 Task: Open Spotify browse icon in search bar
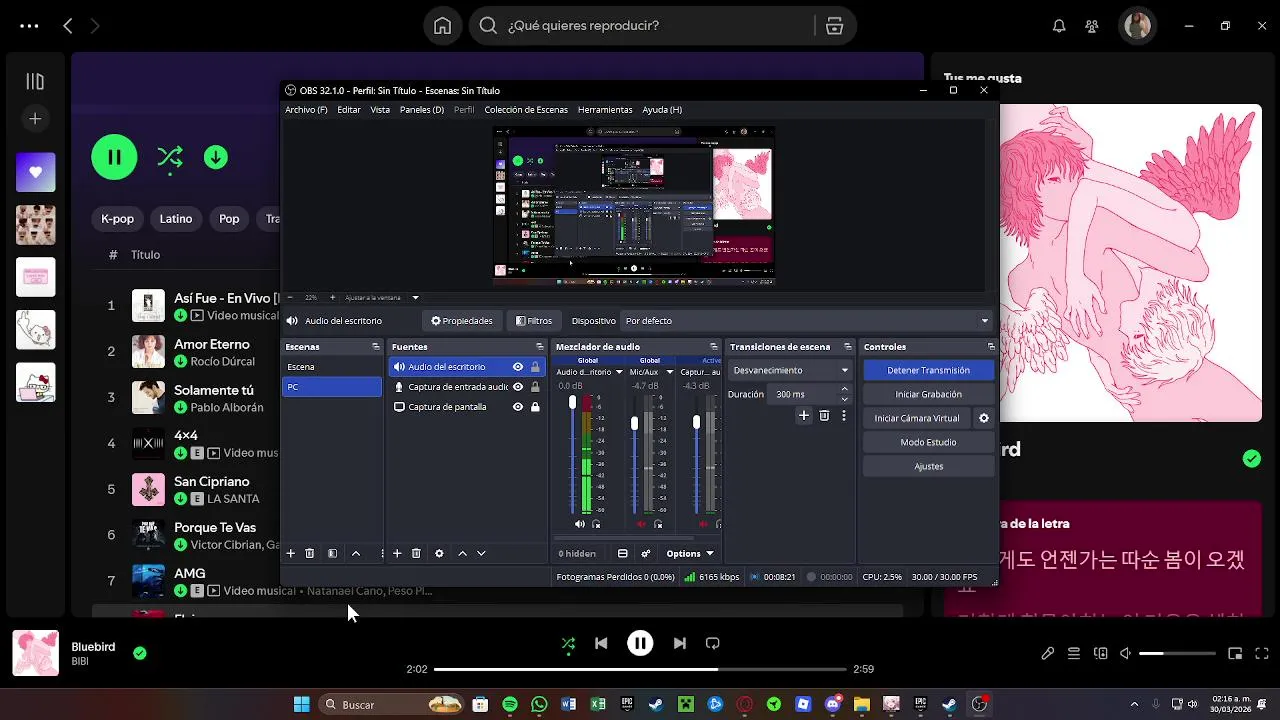(834, 26)
